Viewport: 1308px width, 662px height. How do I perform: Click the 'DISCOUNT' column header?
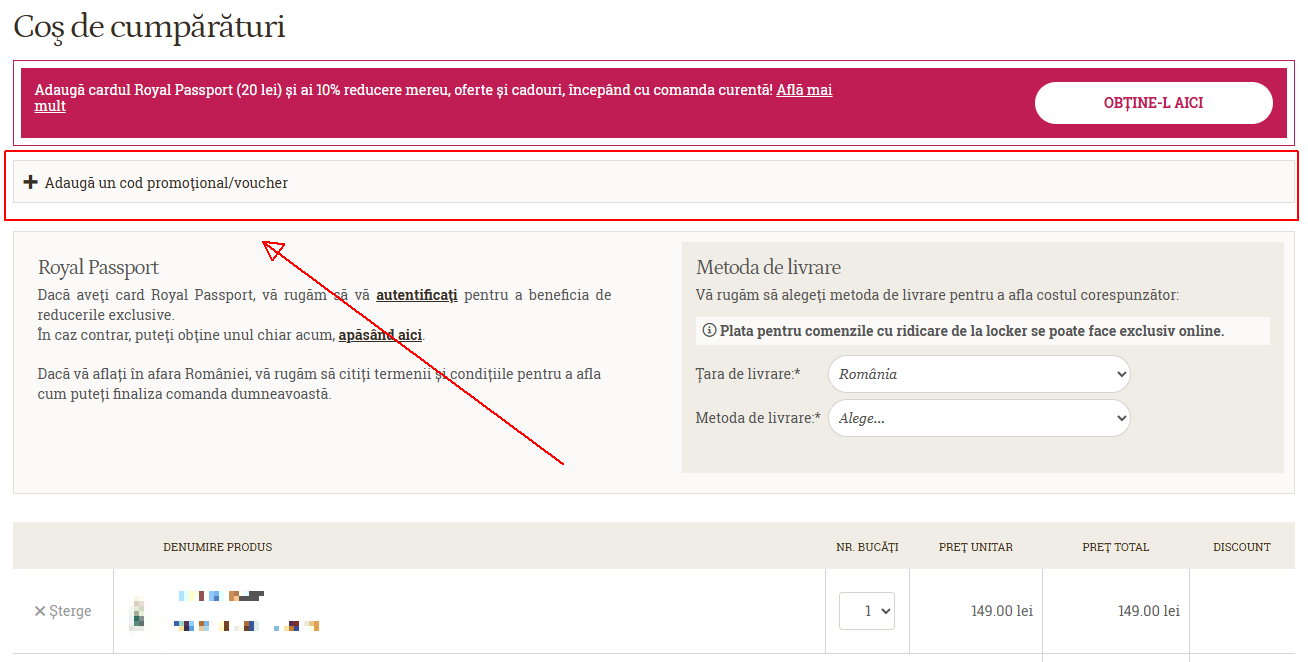[1242, 547]
